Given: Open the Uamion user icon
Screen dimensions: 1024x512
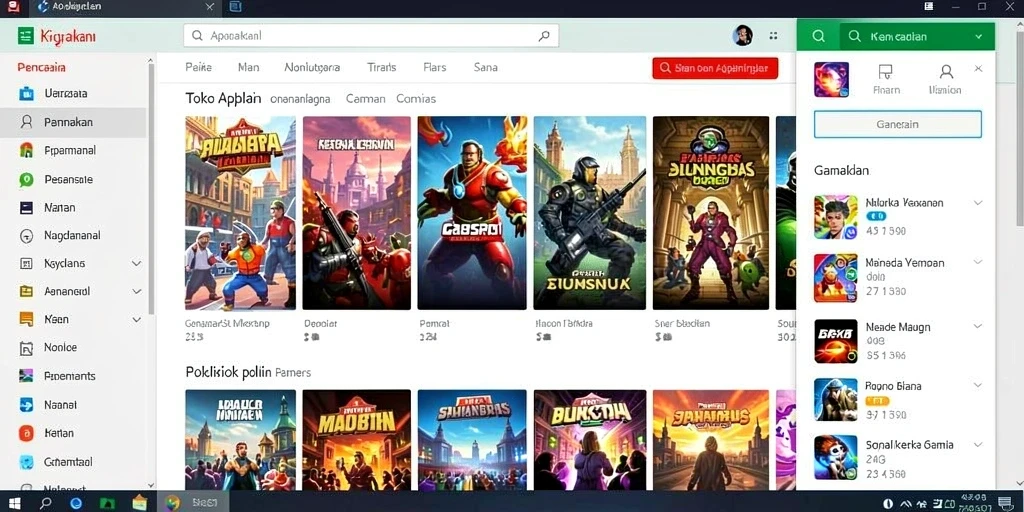Looking at the screenshot, I should pos(946,72).
